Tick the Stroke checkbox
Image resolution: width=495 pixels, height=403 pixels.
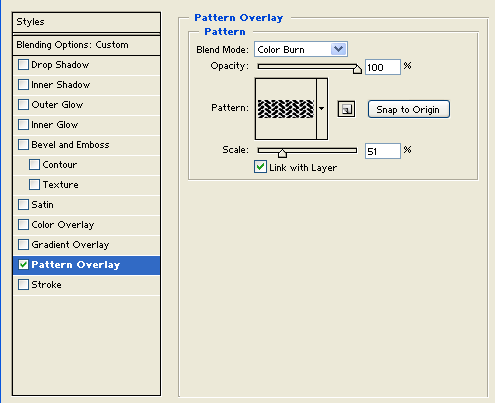(x=23, y=285)
